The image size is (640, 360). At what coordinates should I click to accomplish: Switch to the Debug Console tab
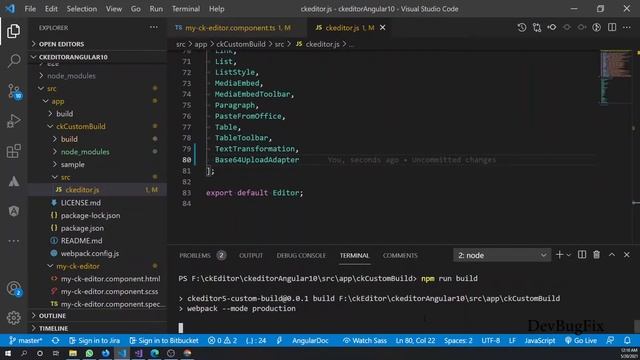301,255
